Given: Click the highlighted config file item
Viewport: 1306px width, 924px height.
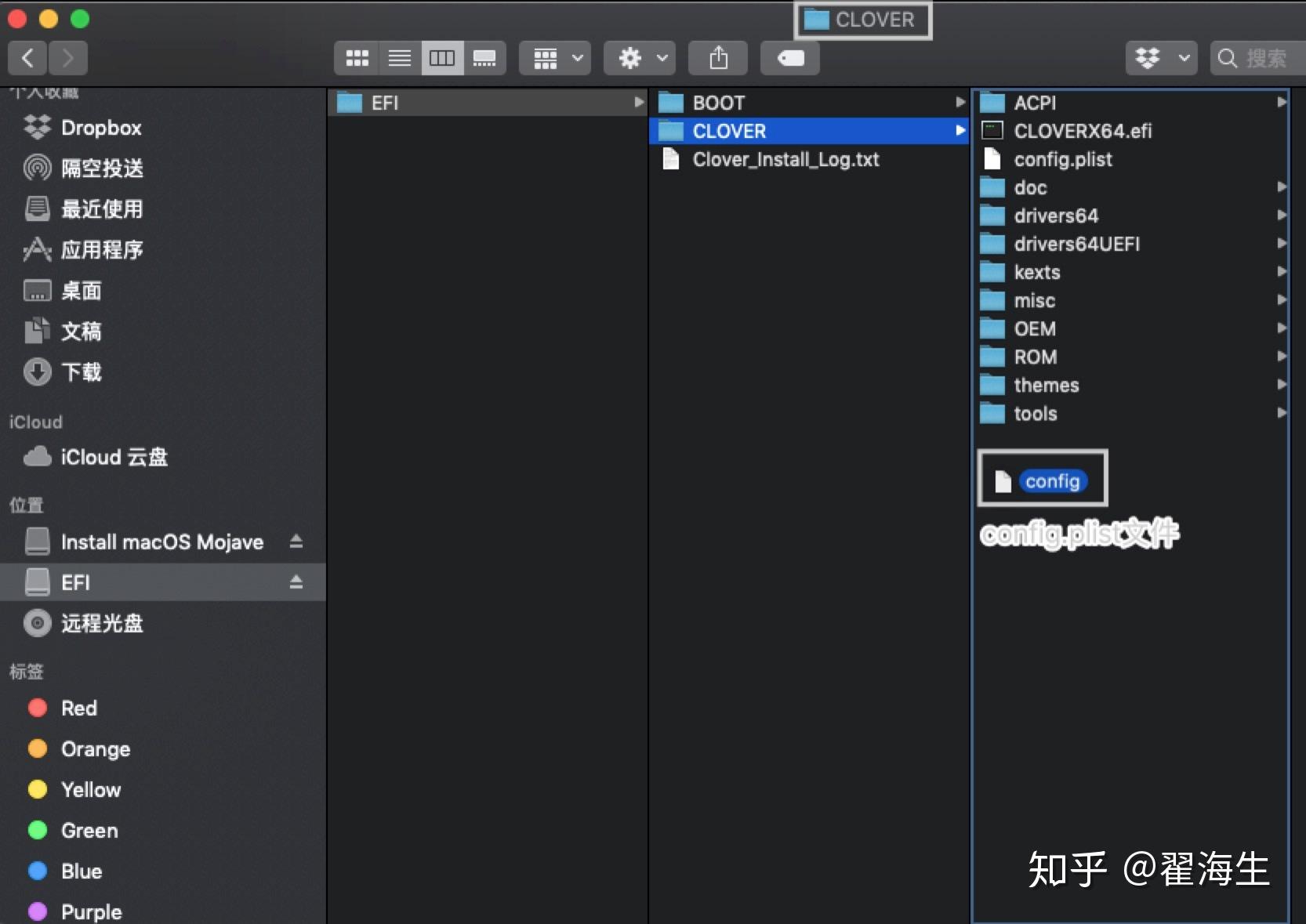Looking at the screenshot, I should (1042, 480).
